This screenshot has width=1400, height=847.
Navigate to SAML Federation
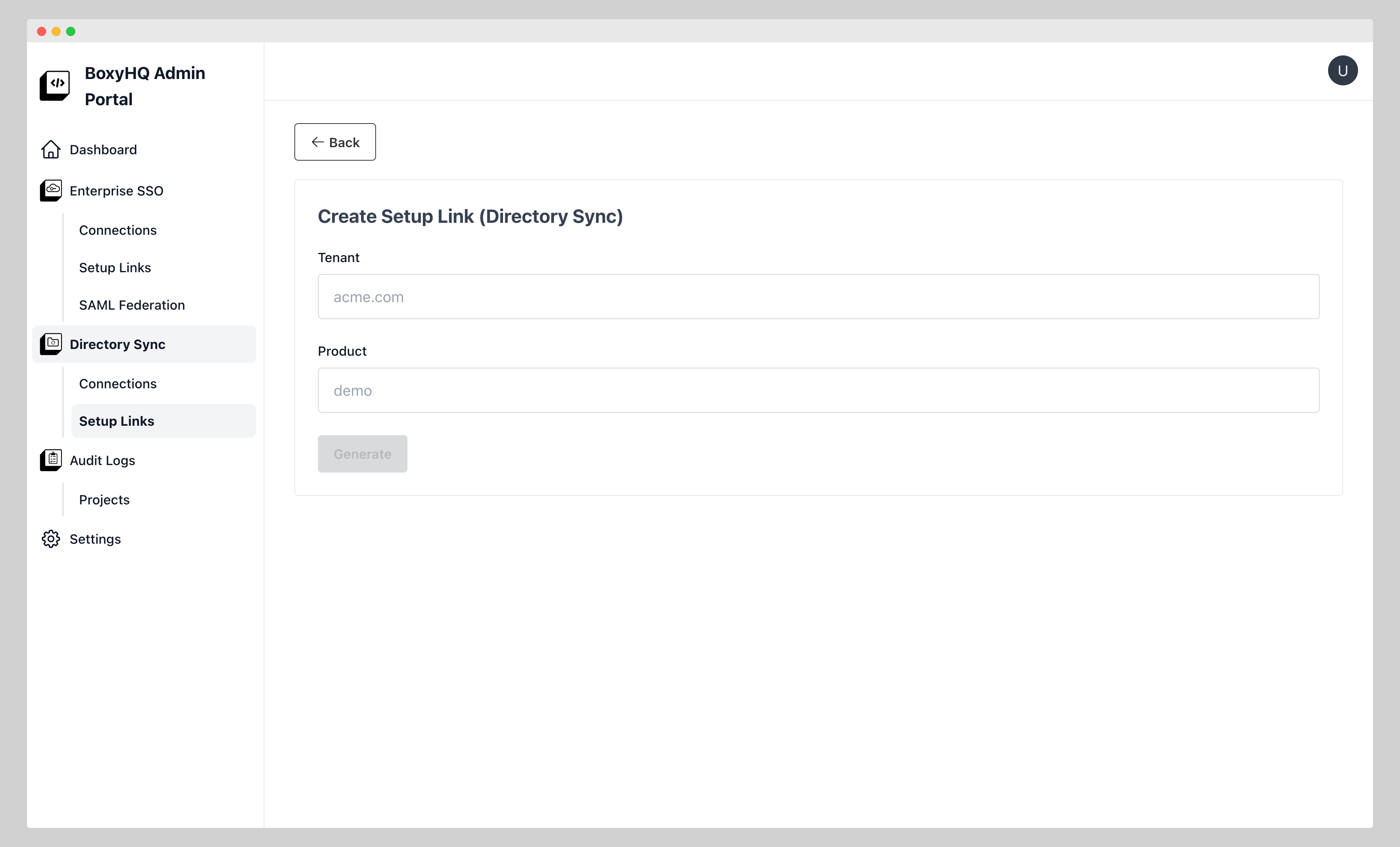(132, 304)
